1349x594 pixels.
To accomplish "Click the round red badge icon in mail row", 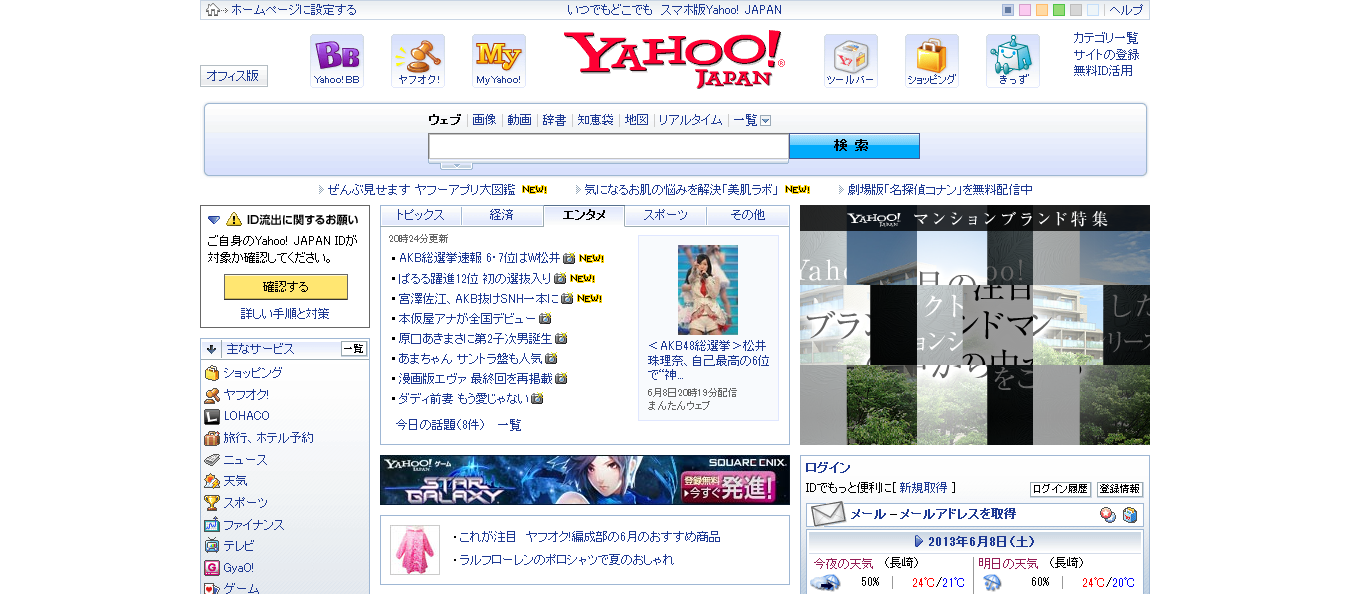I will pyautogui.click(x=1107, y=515).
